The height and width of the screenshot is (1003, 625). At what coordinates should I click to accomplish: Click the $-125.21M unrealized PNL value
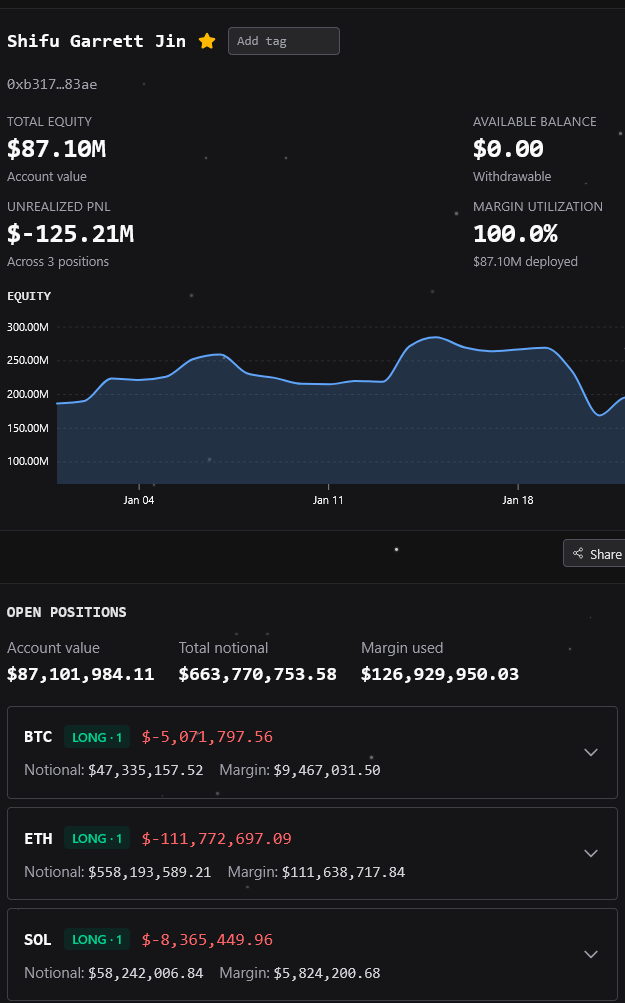[x=70, y=234]
